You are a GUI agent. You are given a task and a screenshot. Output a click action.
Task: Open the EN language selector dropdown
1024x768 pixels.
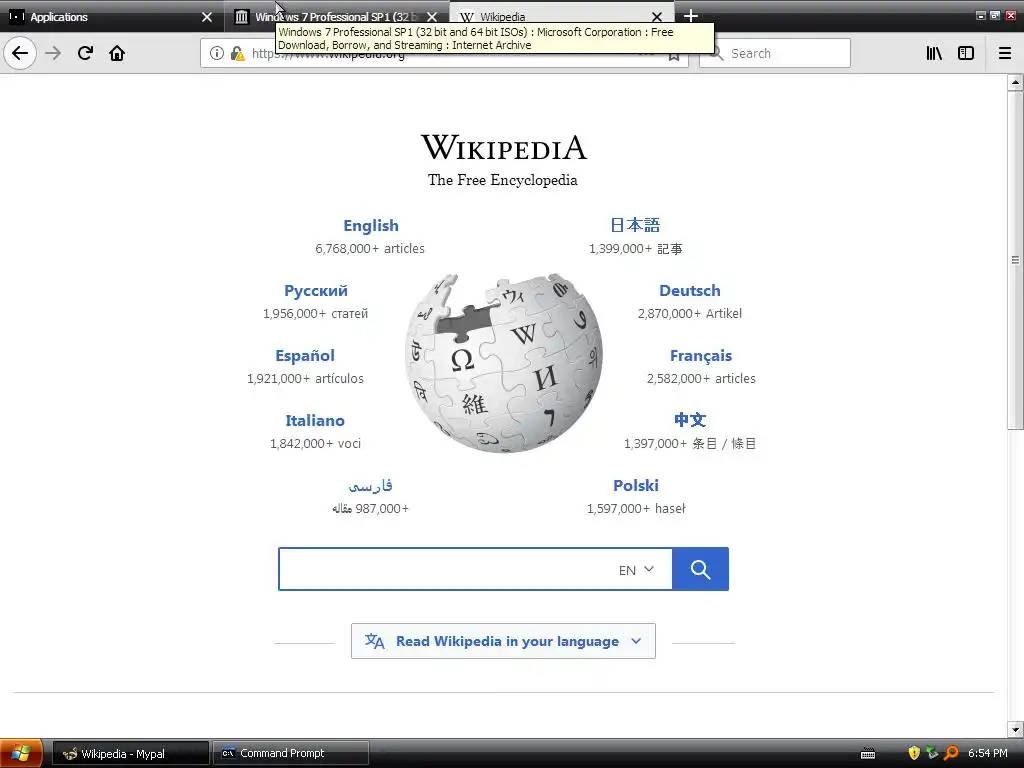tap(636, 569)
